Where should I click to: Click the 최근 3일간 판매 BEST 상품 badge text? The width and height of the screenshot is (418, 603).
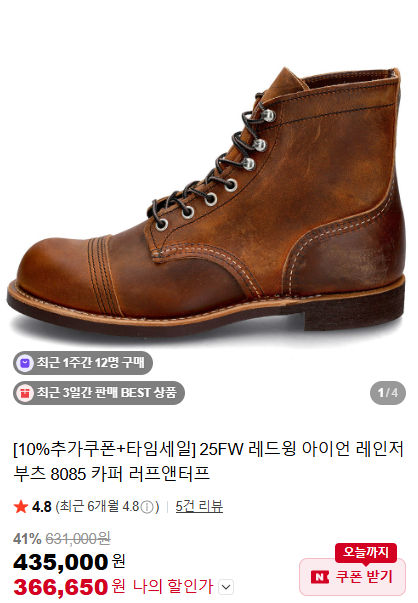[x=107, y=393]
